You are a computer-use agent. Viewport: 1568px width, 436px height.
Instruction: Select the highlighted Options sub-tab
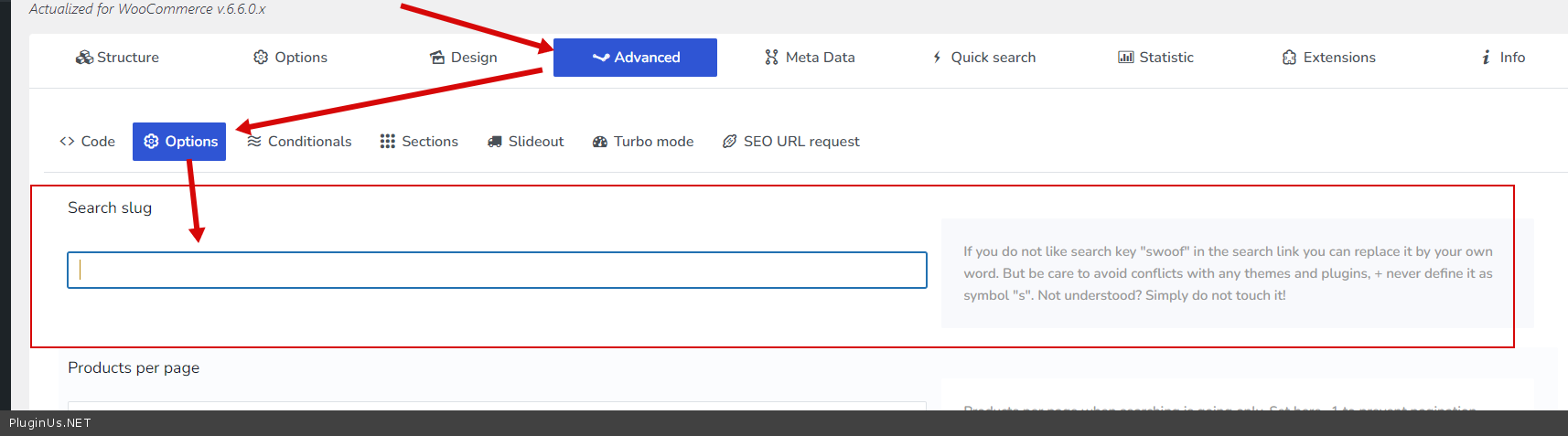[179, 142]
